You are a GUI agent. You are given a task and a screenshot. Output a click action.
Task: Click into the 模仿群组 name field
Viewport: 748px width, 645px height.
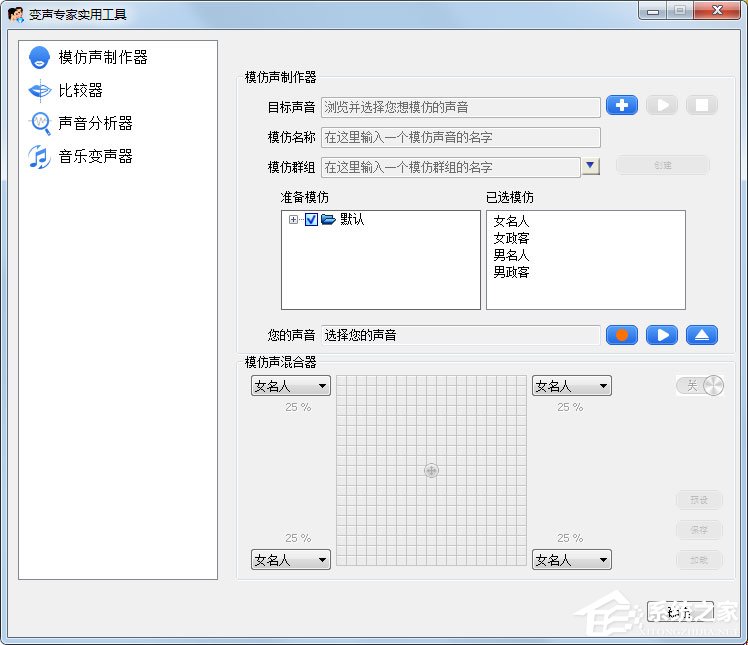tap(451, 167)
